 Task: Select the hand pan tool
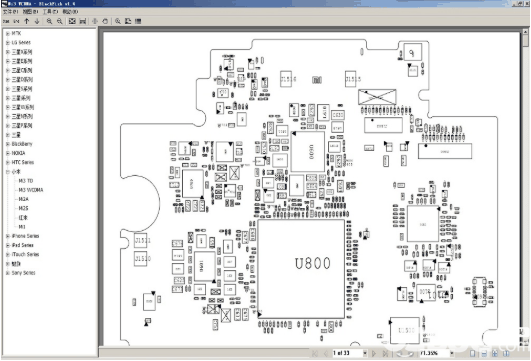pos(105,21)
